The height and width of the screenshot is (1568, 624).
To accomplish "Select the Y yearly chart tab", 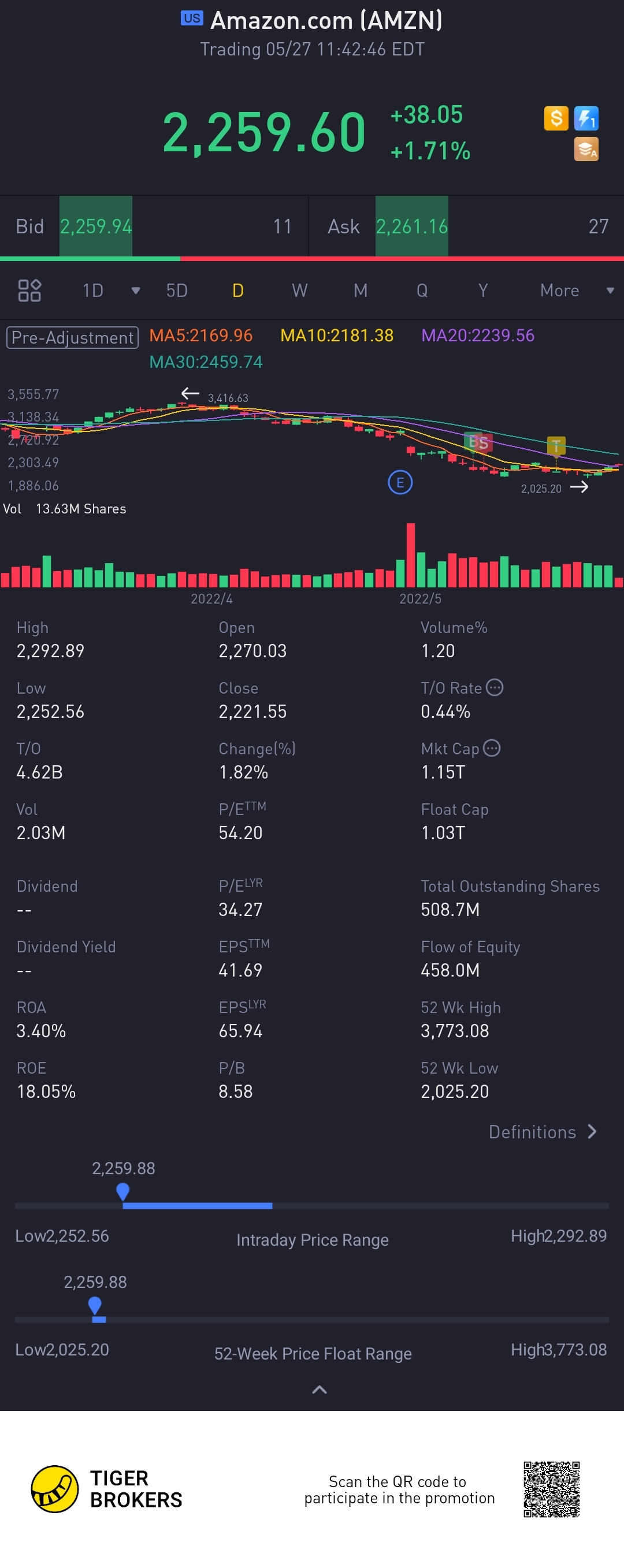I will pos(483,290).
